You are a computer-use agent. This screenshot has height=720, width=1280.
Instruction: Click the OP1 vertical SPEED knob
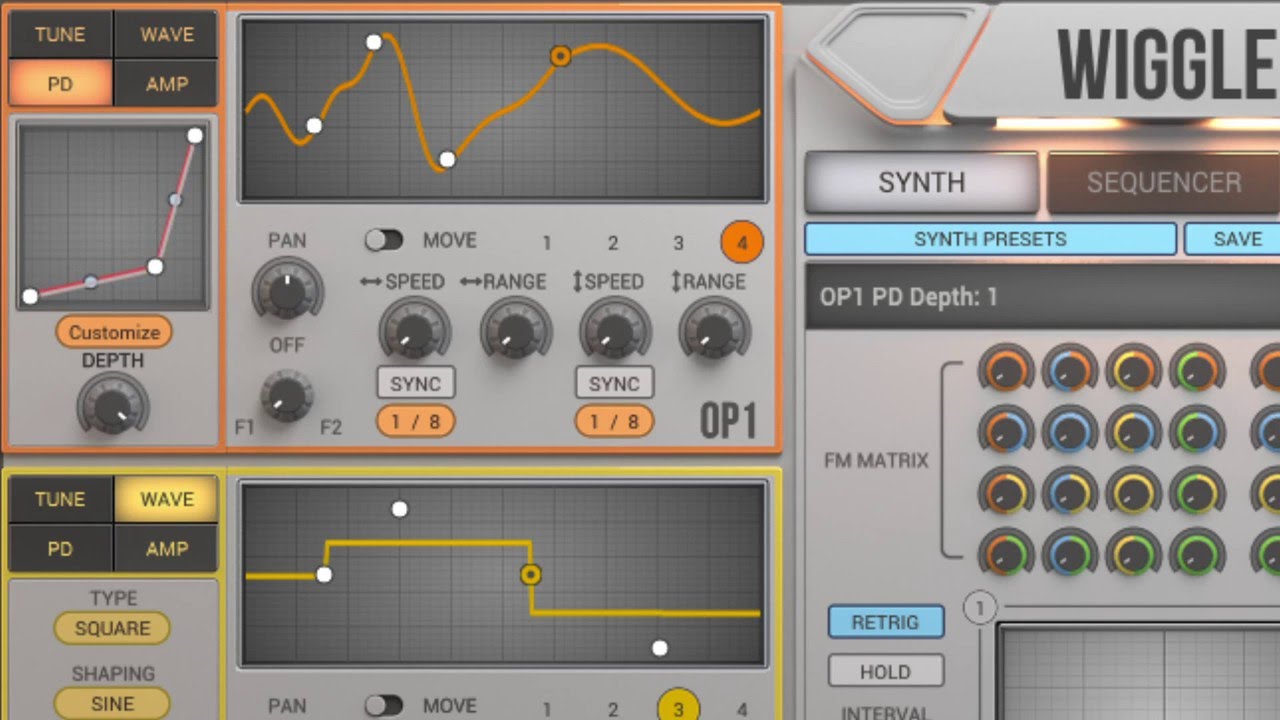pos(615,331)
